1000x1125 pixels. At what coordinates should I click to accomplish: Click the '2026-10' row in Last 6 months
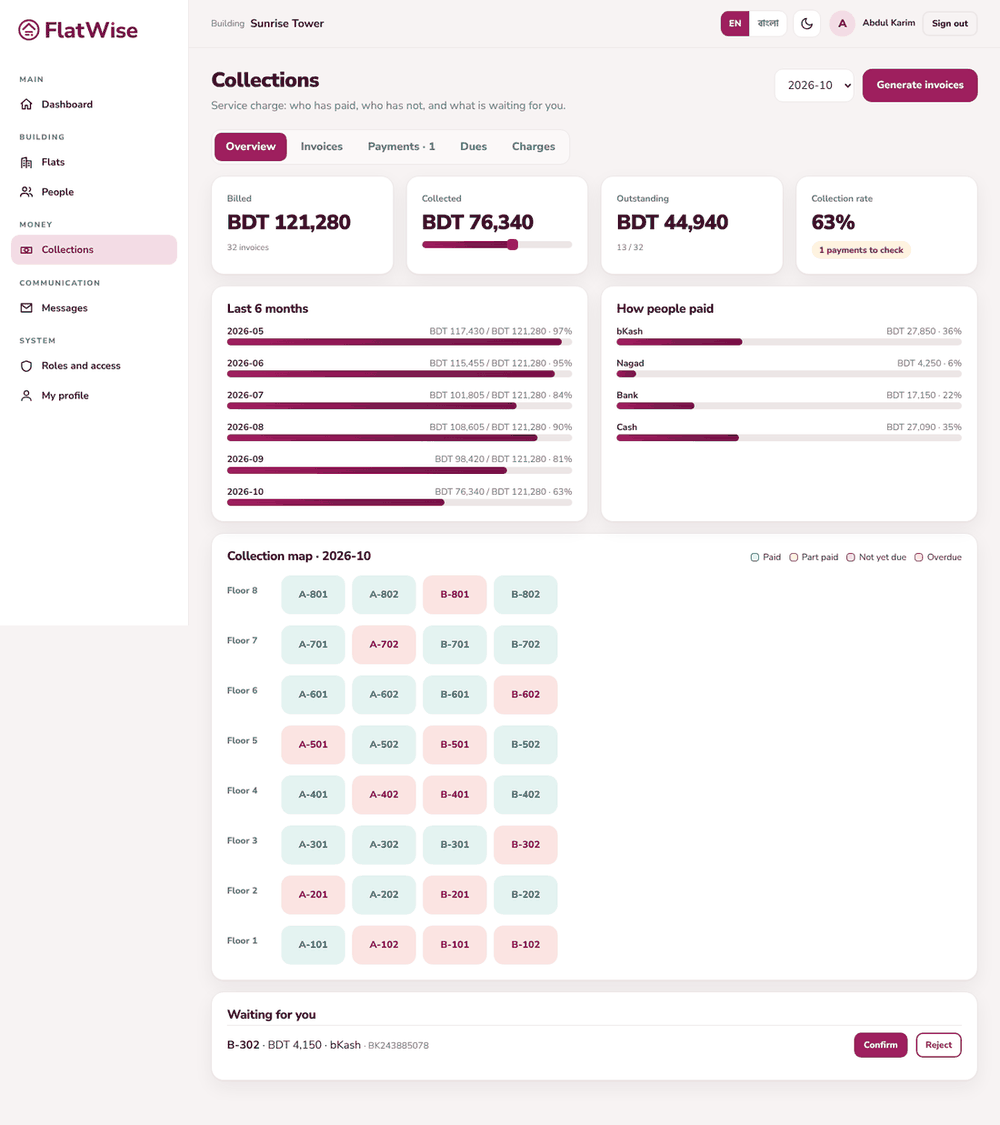(400, 496)
